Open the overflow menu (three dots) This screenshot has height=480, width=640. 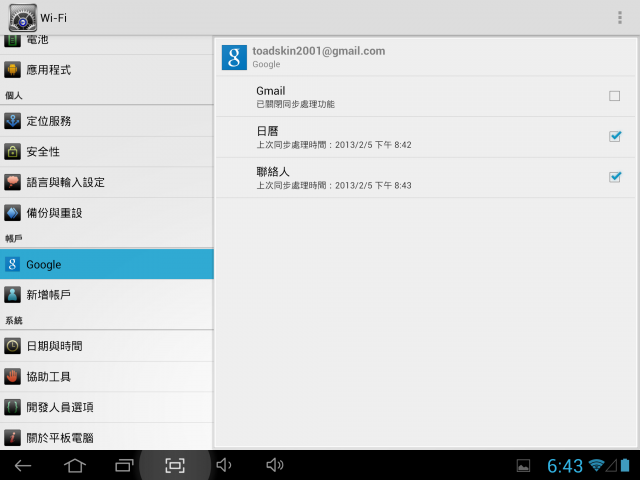[620, 18]
